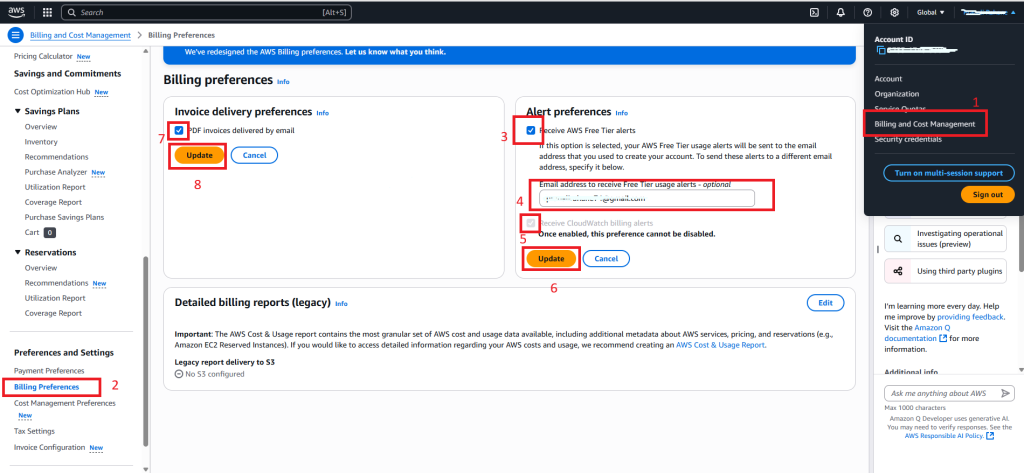Select Billing and Cost Management menu entry
The image size is (1024, 473).
[x=925, y=124]
